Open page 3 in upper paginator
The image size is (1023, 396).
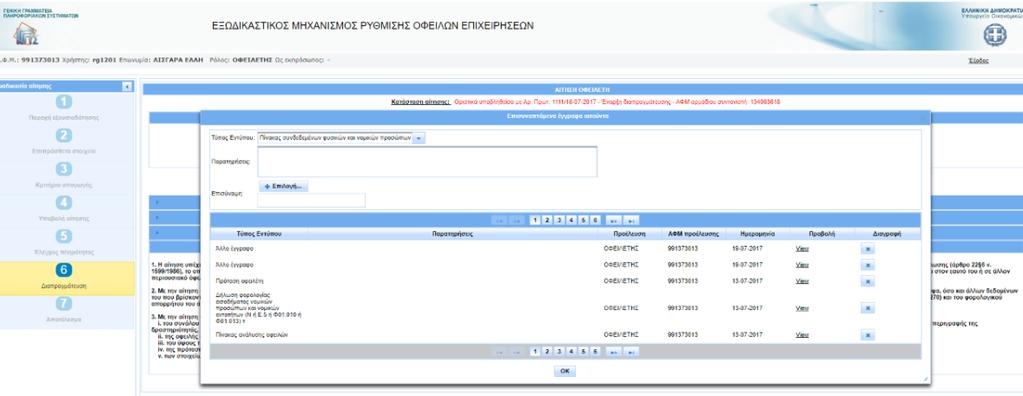tap(559, 221)
